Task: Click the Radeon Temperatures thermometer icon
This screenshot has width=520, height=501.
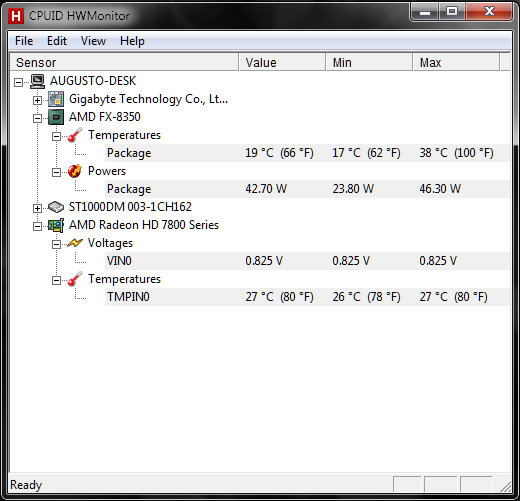Action: click(x=75, y=279)
